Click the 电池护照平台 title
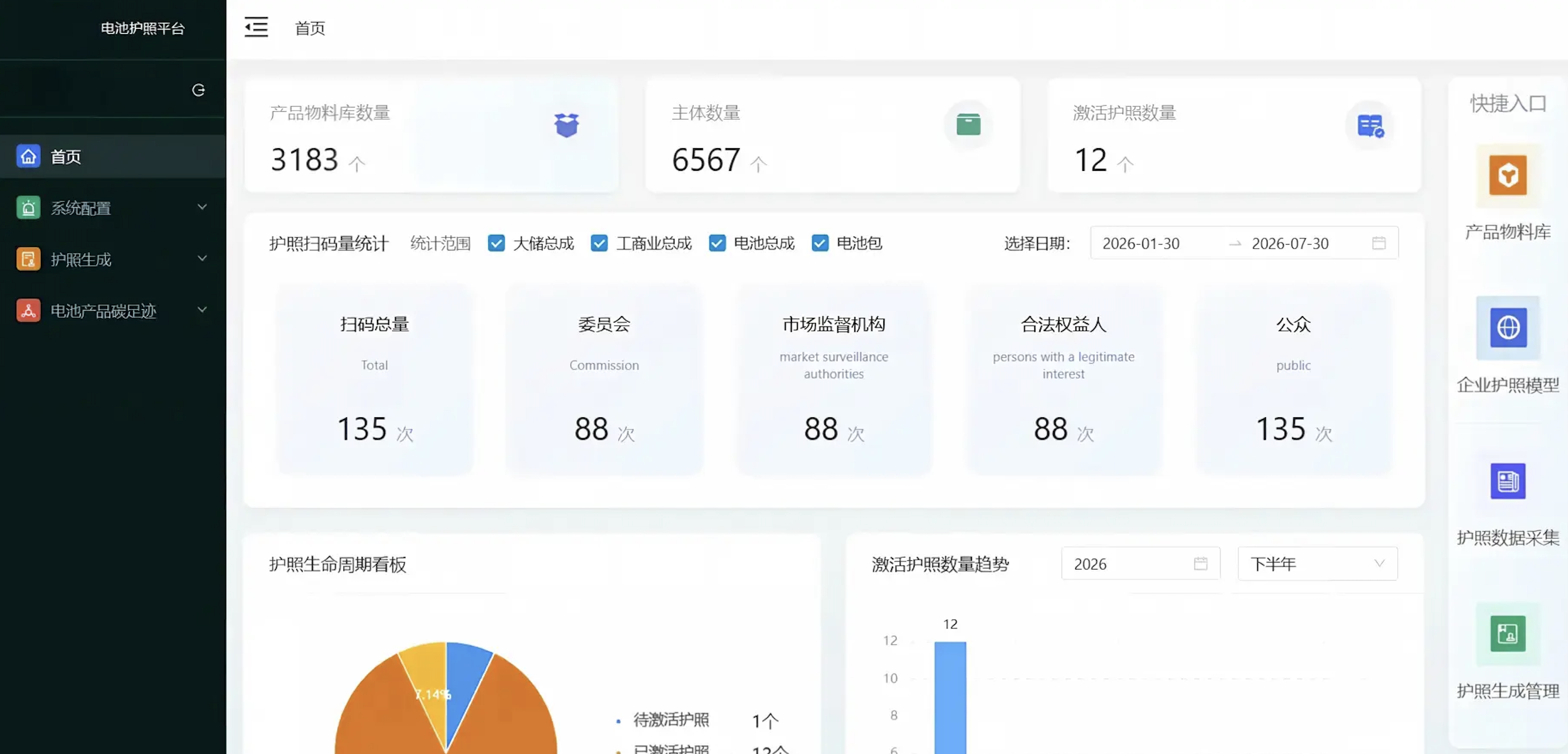This screenshot has height=754, width=1568. pos(142,28)
